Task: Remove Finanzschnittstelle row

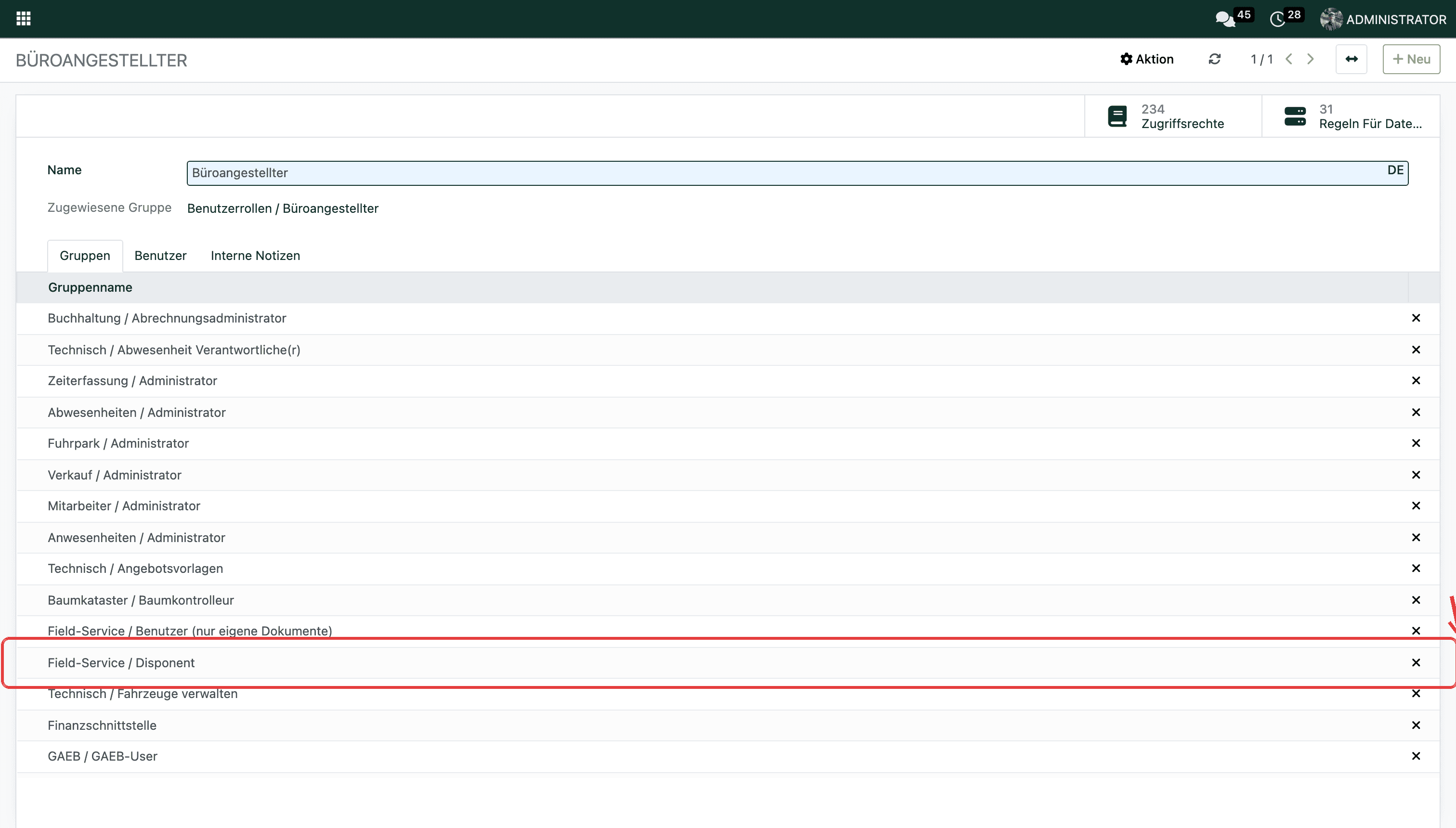Action: [x=1416, y=725]
